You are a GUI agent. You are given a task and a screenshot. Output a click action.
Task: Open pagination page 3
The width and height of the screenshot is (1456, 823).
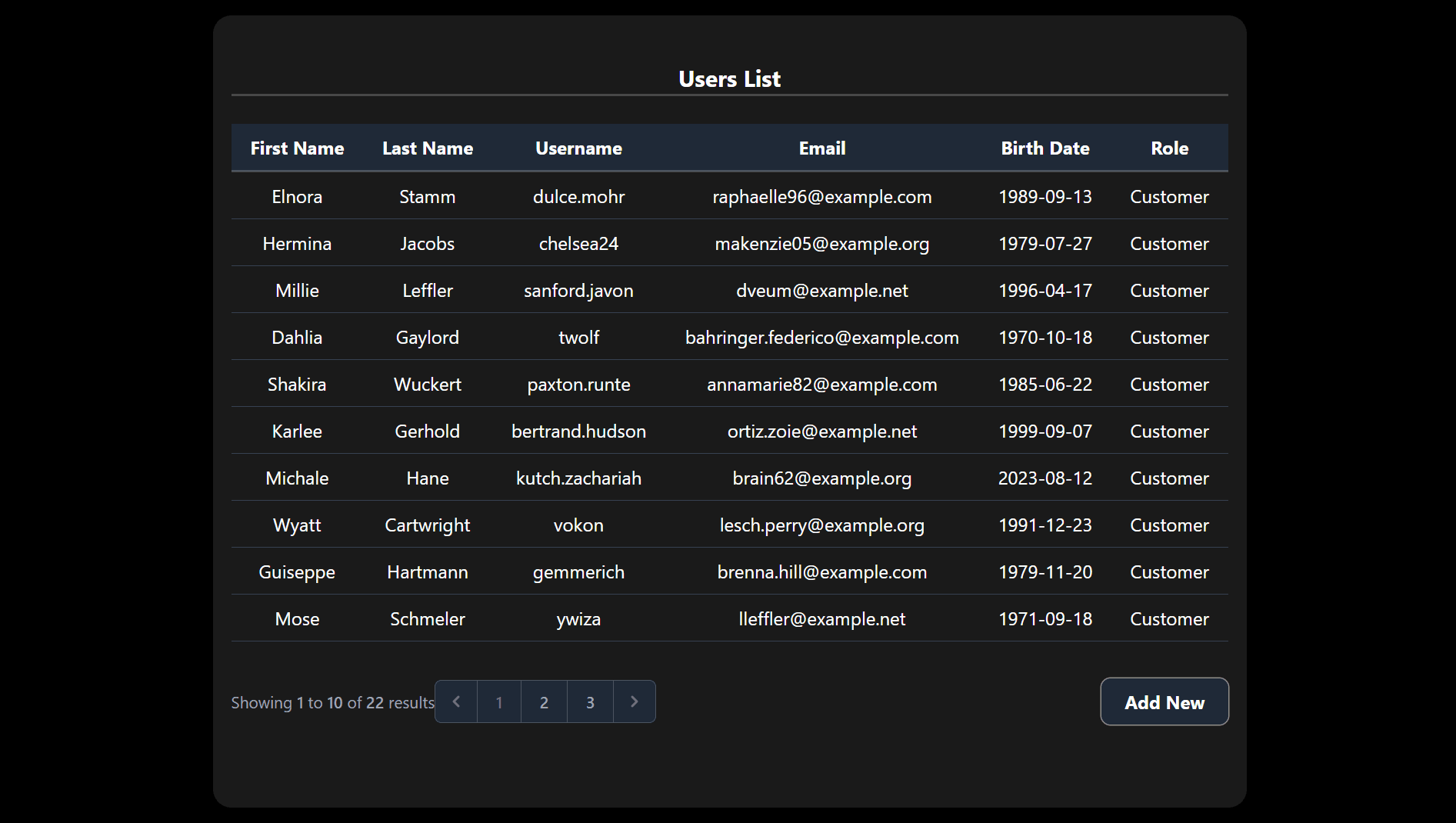(590, 701)
